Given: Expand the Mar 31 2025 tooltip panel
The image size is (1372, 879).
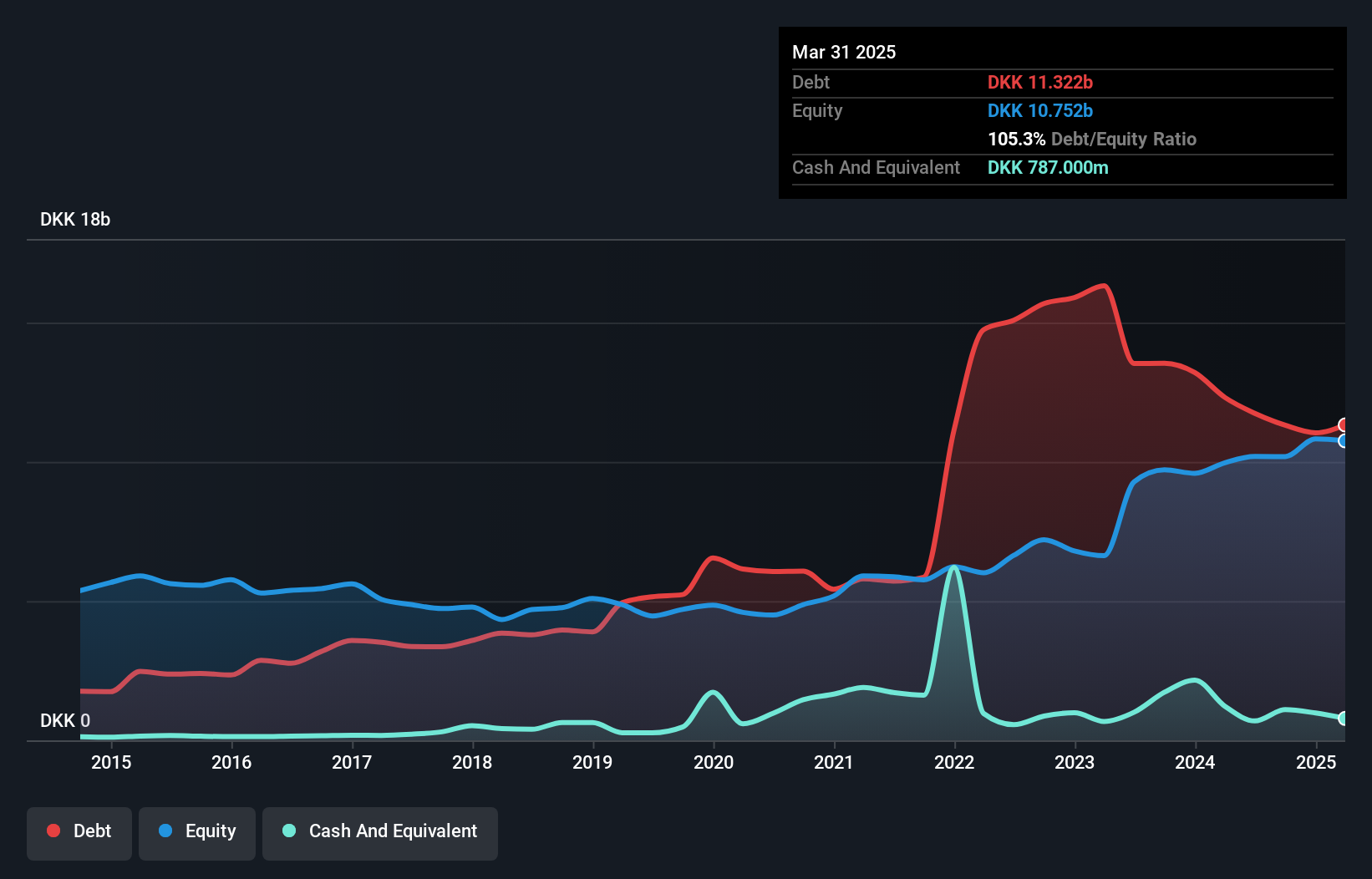Looking at the screenshot, I should pos(844,52).
